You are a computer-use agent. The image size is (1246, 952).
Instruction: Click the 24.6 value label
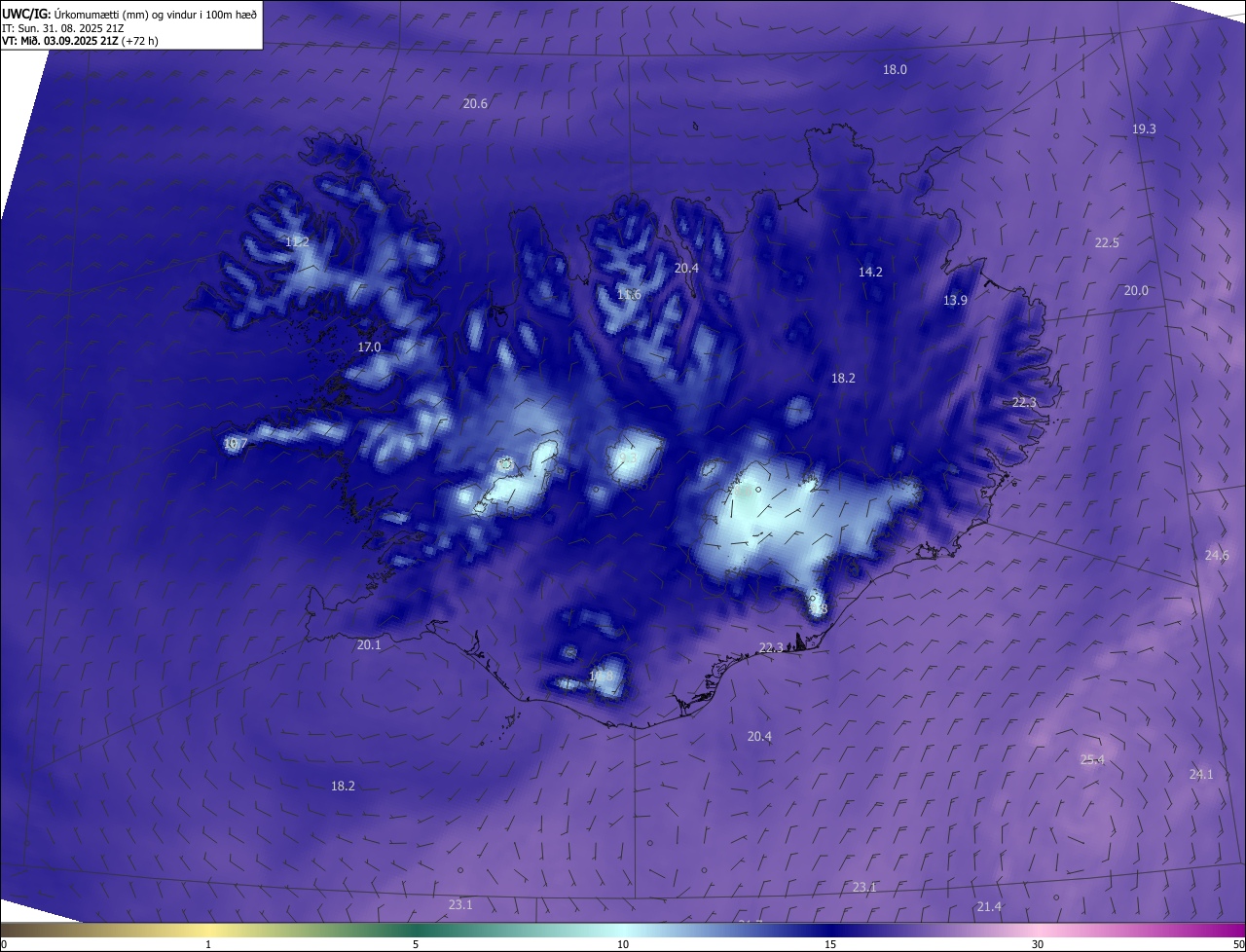(1217, 556)
